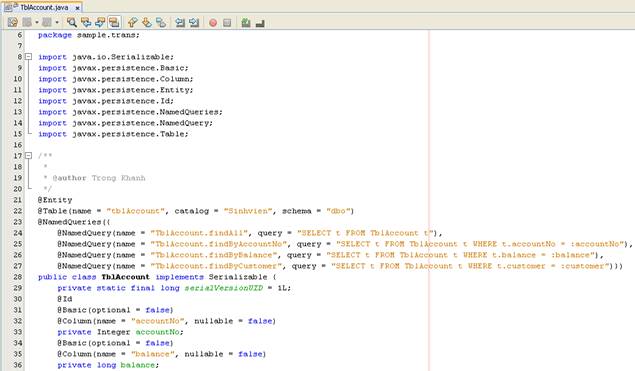Click Find Previous Occurrence icon
This screenshot has height=371, width=635.
[x=86, y=23]
